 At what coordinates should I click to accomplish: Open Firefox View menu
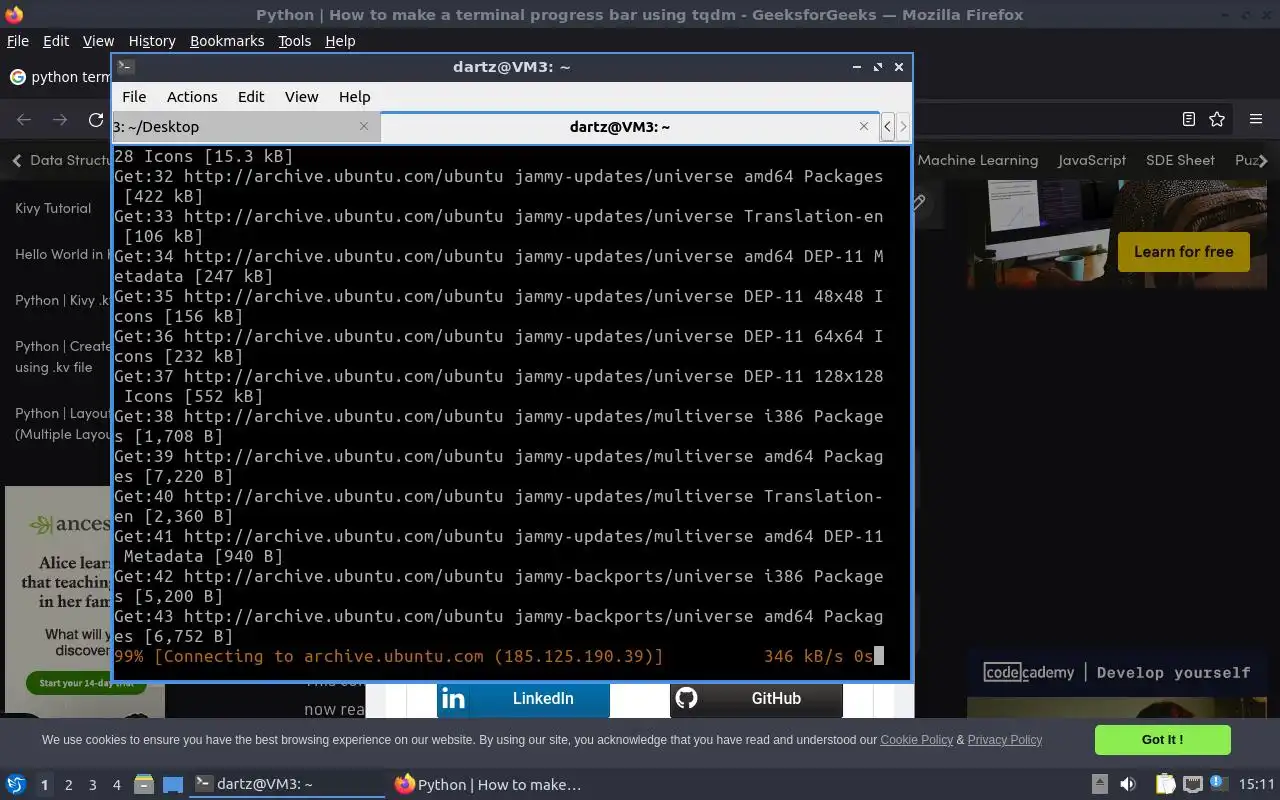[98, 41]
